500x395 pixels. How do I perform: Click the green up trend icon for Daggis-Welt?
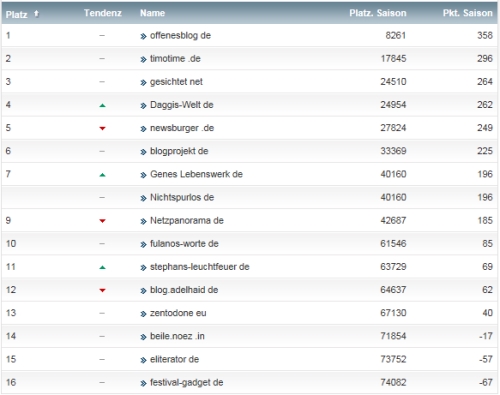(102, 105)
